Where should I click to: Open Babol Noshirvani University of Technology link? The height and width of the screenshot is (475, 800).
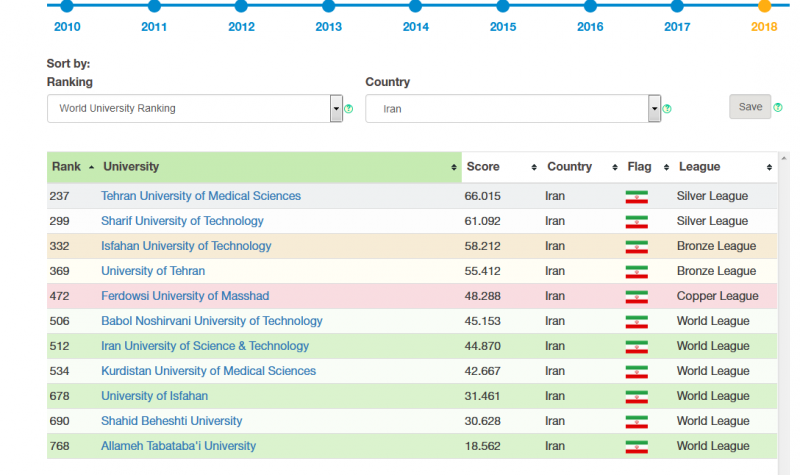212,321
